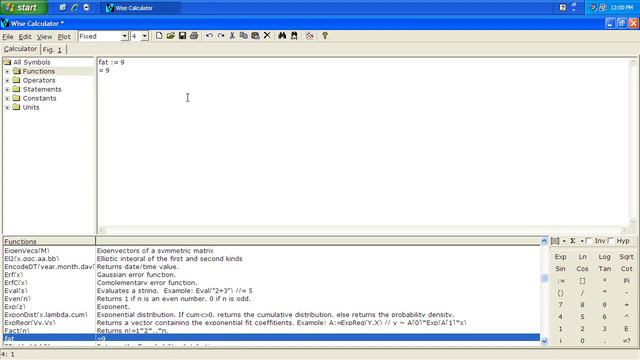
Task: Click inside the calculator editor text area
Action: pyautogui.click(x=363, y=143)
